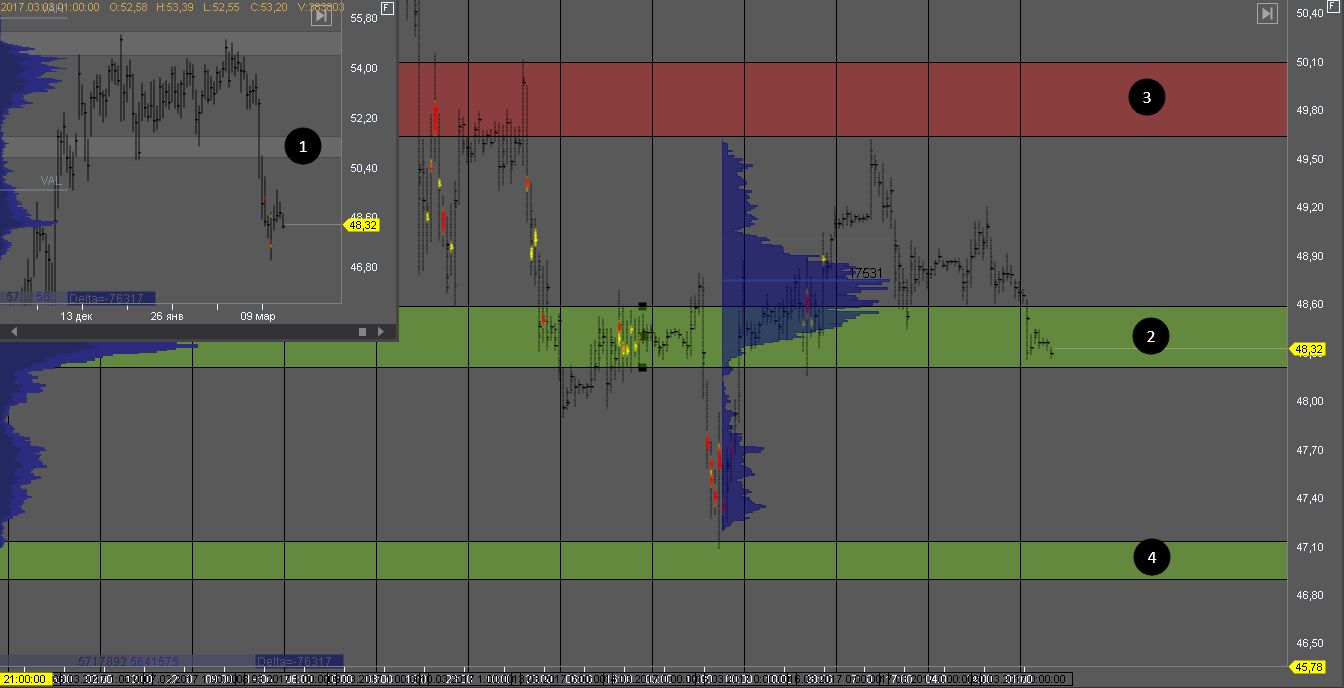Click the VAL line label in inset chart
This screenshot has width=1344, height=688.
click(51, 181)
